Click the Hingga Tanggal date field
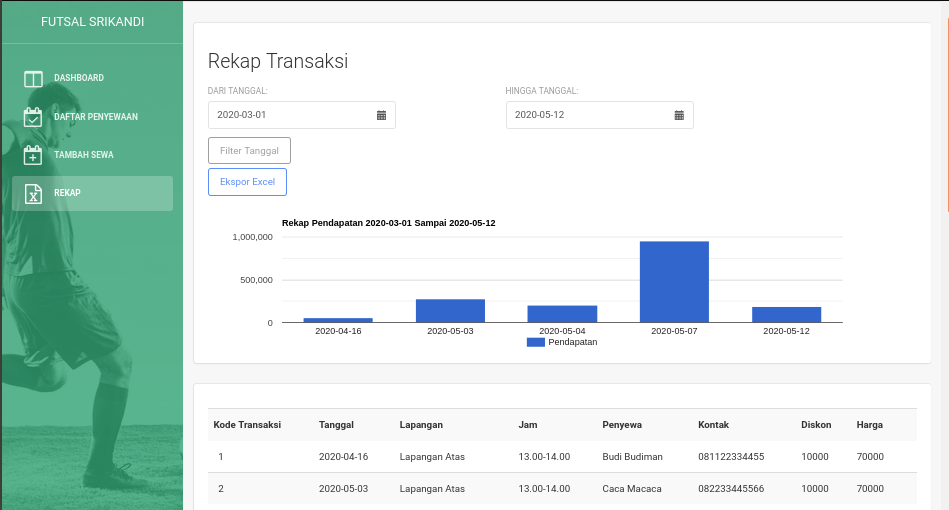949x510 pixels. click(x=588, y=115)
